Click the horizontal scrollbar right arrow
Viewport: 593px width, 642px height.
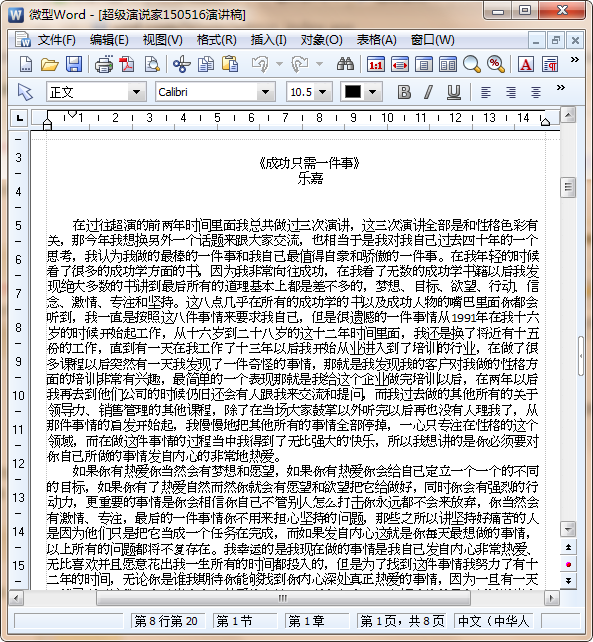click(x=552, y=598)
